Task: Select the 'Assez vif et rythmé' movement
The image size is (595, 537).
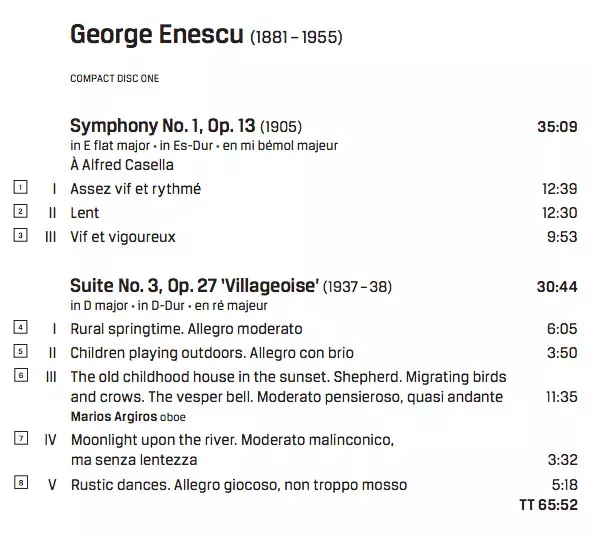Action: [135, 189]
